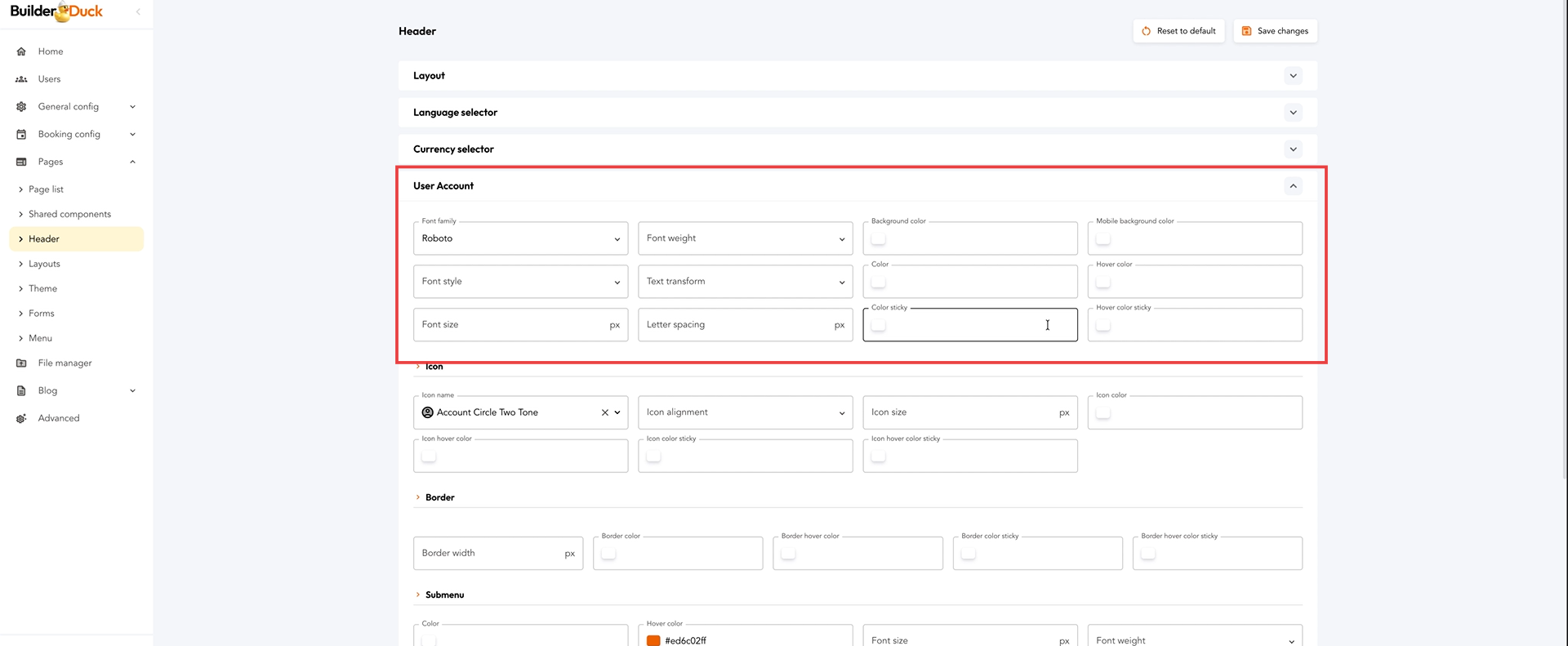The image size is (1568, 646).
Task: Expand the Currency selector section
Action: pyautogui.click(x=1293, y=149)
